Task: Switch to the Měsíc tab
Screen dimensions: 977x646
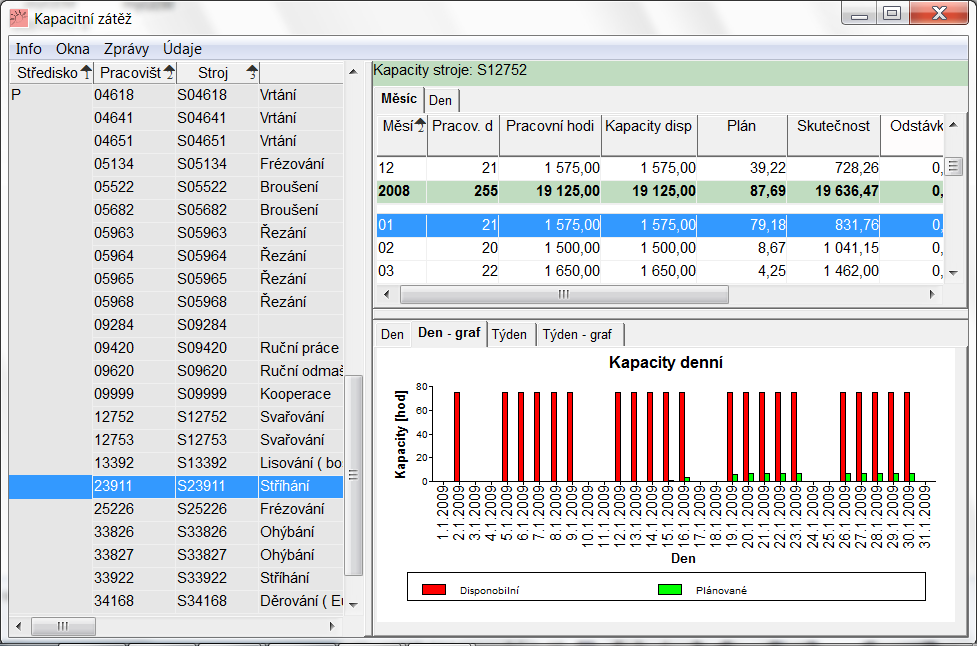Action: (399, 99)
